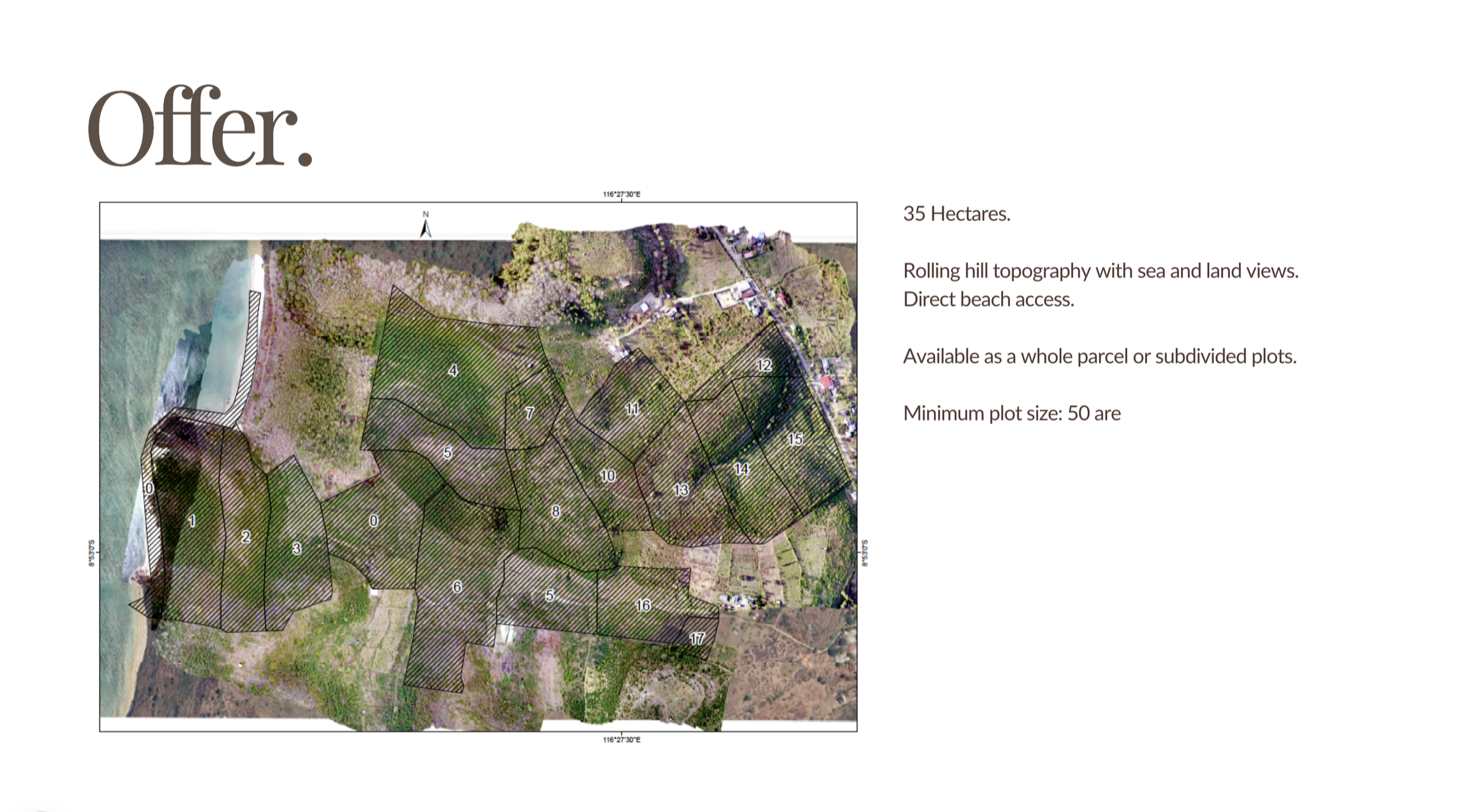Click plot 12 near the road
Image resolution: width=1478 pixels, height=812 pixels.
pyautogui.click(x=764, y=365)
